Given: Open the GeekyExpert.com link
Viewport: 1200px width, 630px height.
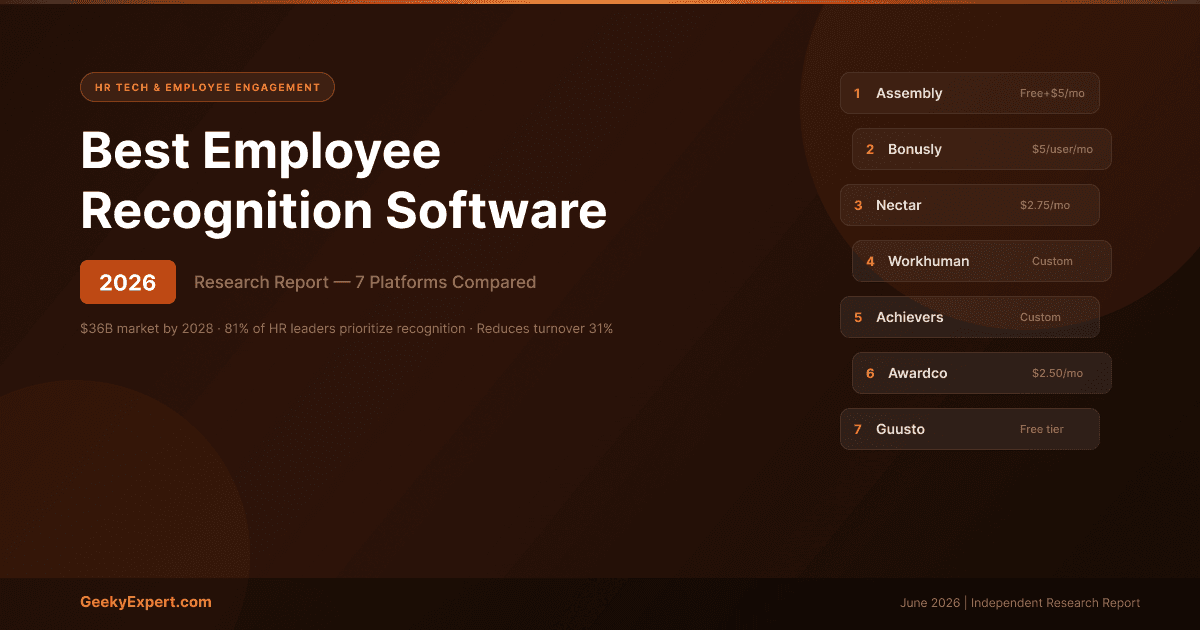Looking at the screenshot, I should click(146, 602).
